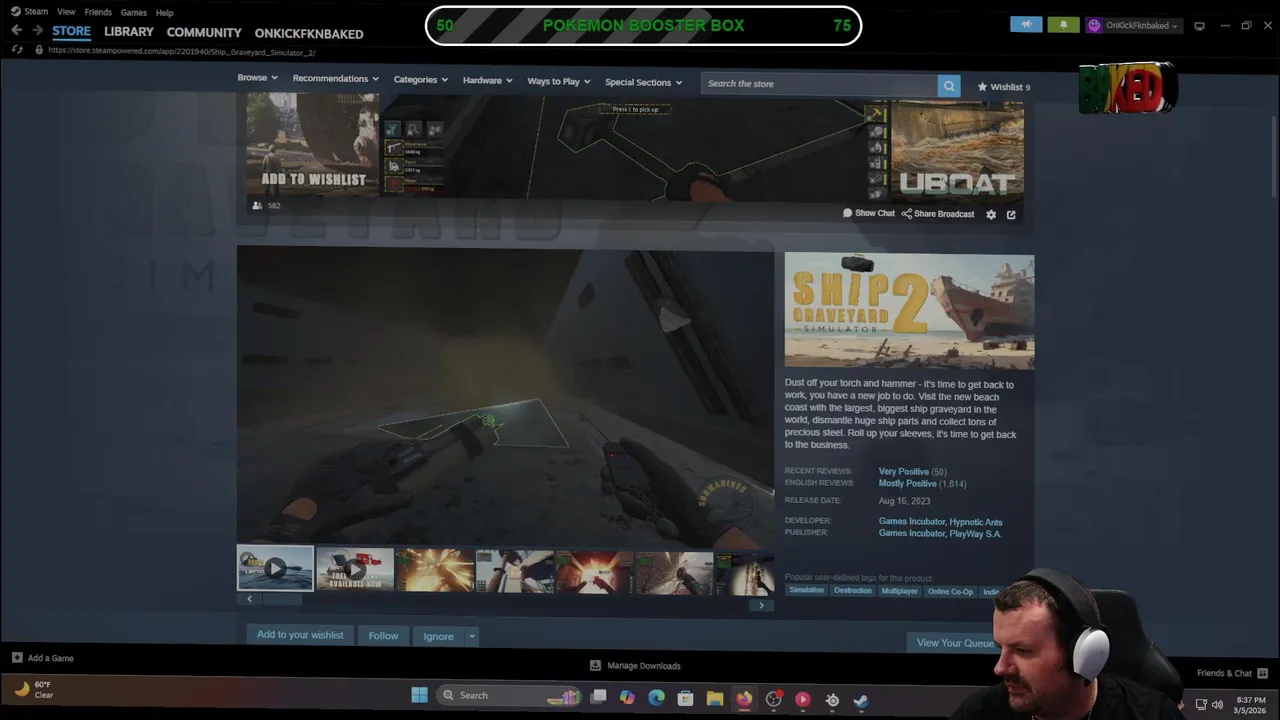This screenshot has width=1280, height=720.
Task: Expand the Special Sections dropdown
Action: [x=643, y=82]
